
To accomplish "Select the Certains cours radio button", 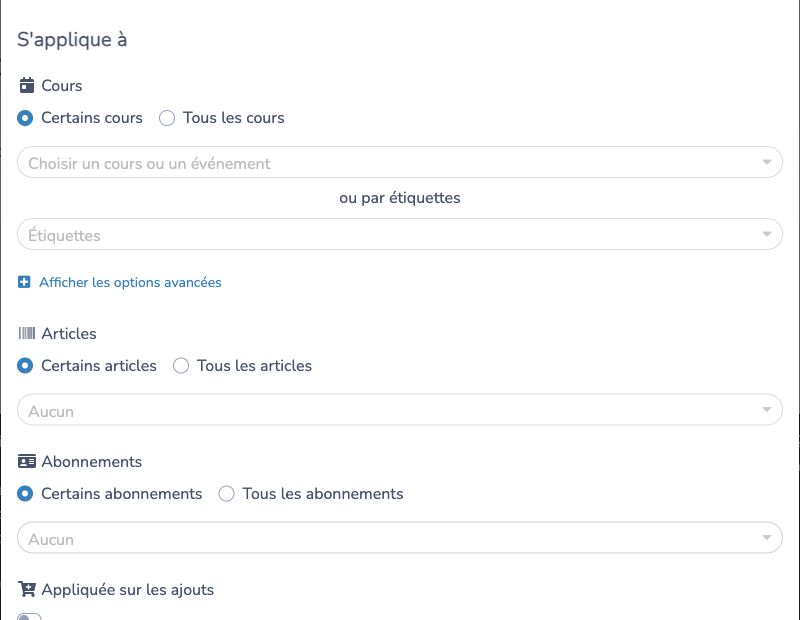I will [x=25, y=118].
